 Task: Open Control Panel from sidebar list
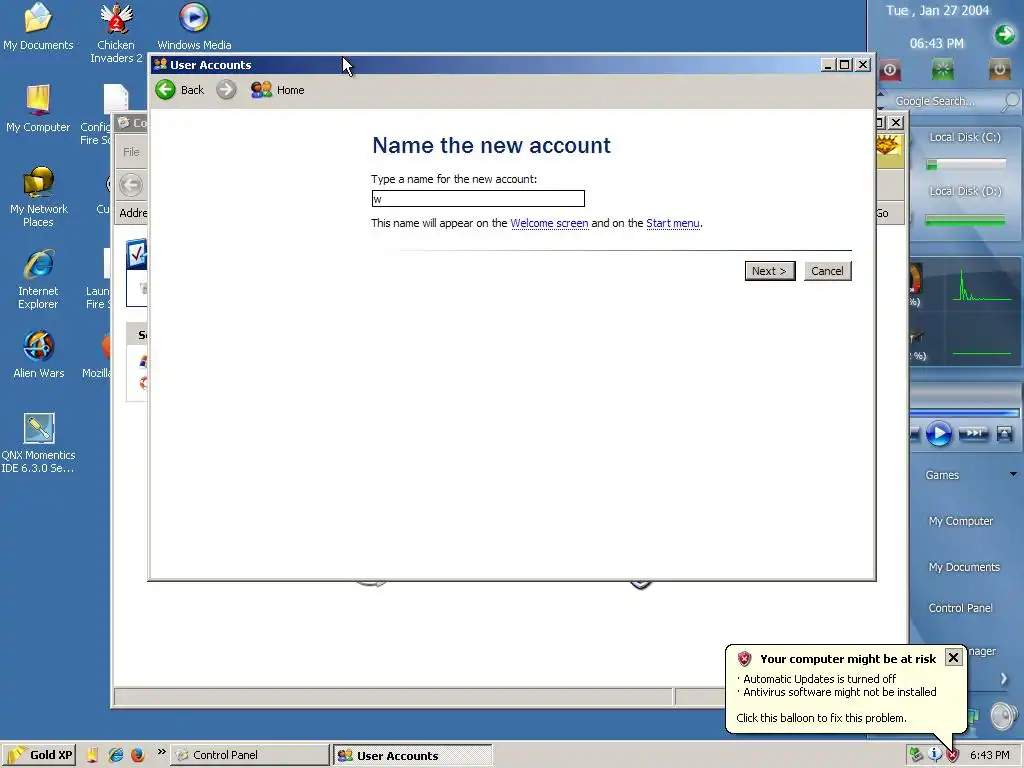click(961, 608)
